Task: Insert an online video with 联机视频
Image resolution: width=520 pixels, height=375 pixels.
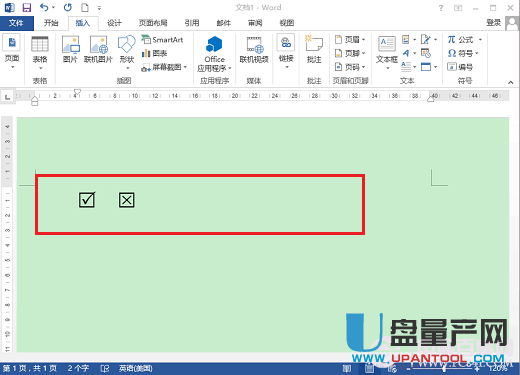Action: pos(254,49)
